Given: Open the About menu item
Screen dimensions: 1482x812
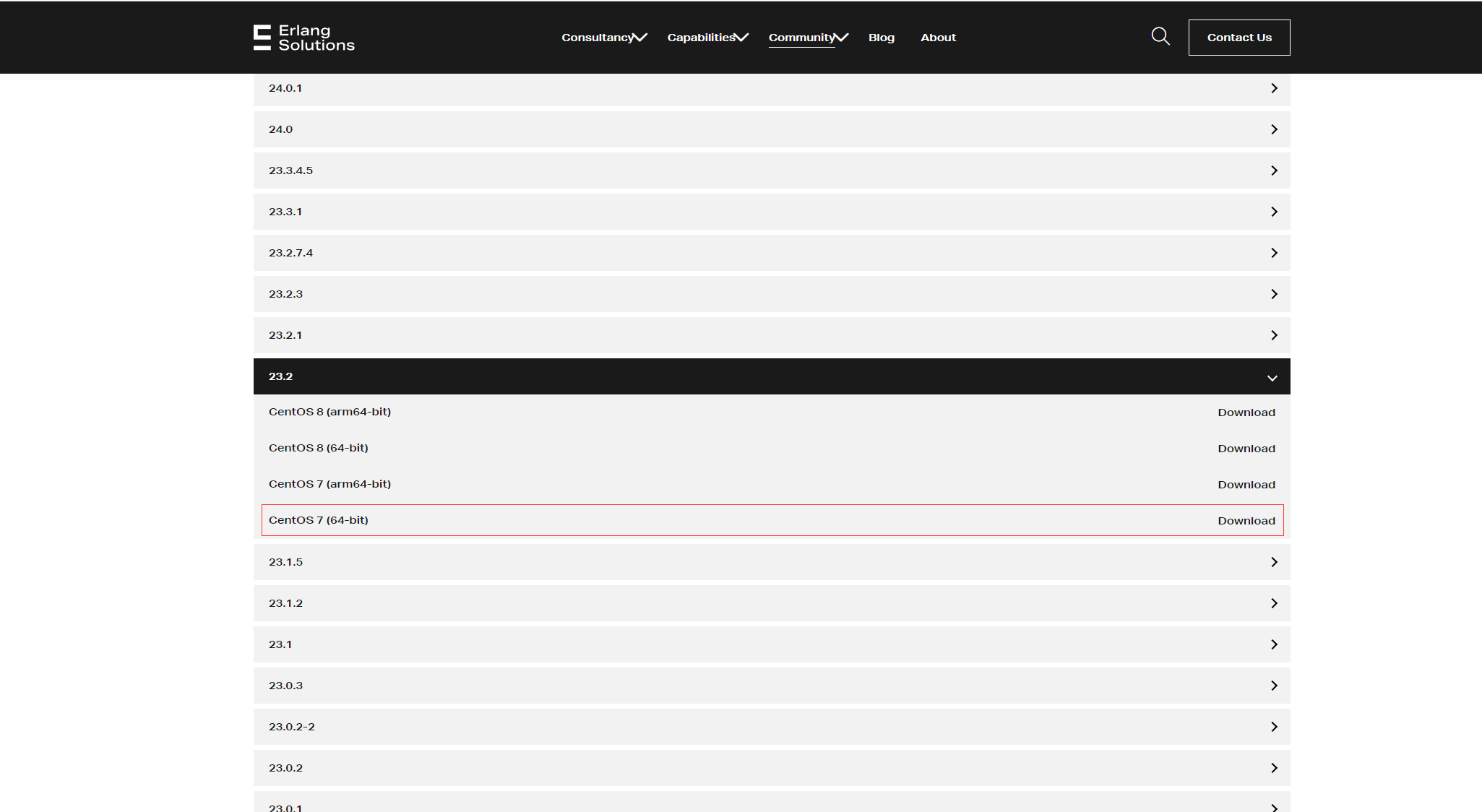Looking at the screenshot, I should 938,38.
